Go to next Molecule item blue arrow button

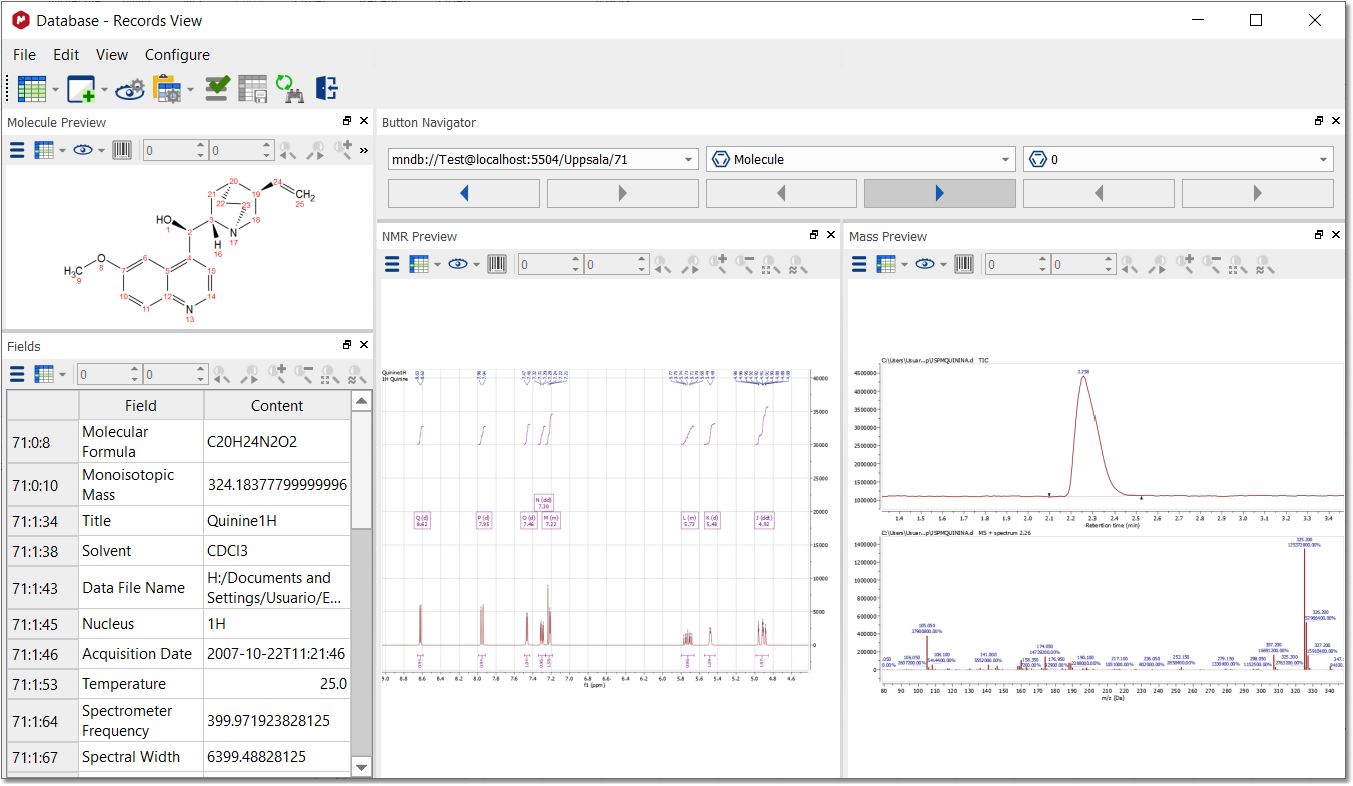[940, 193]
